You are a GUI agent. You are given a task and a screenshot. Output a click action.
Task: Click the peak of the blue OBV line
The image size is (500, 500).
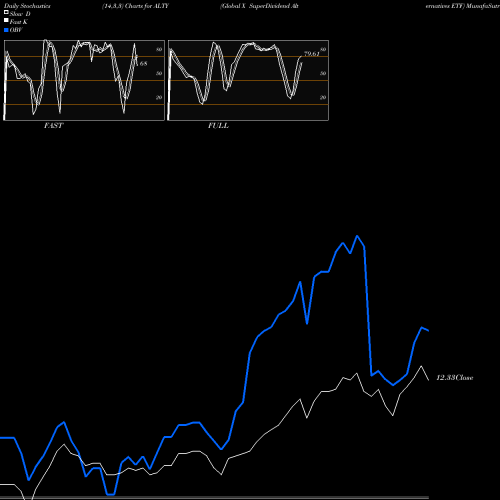(357, 236)
